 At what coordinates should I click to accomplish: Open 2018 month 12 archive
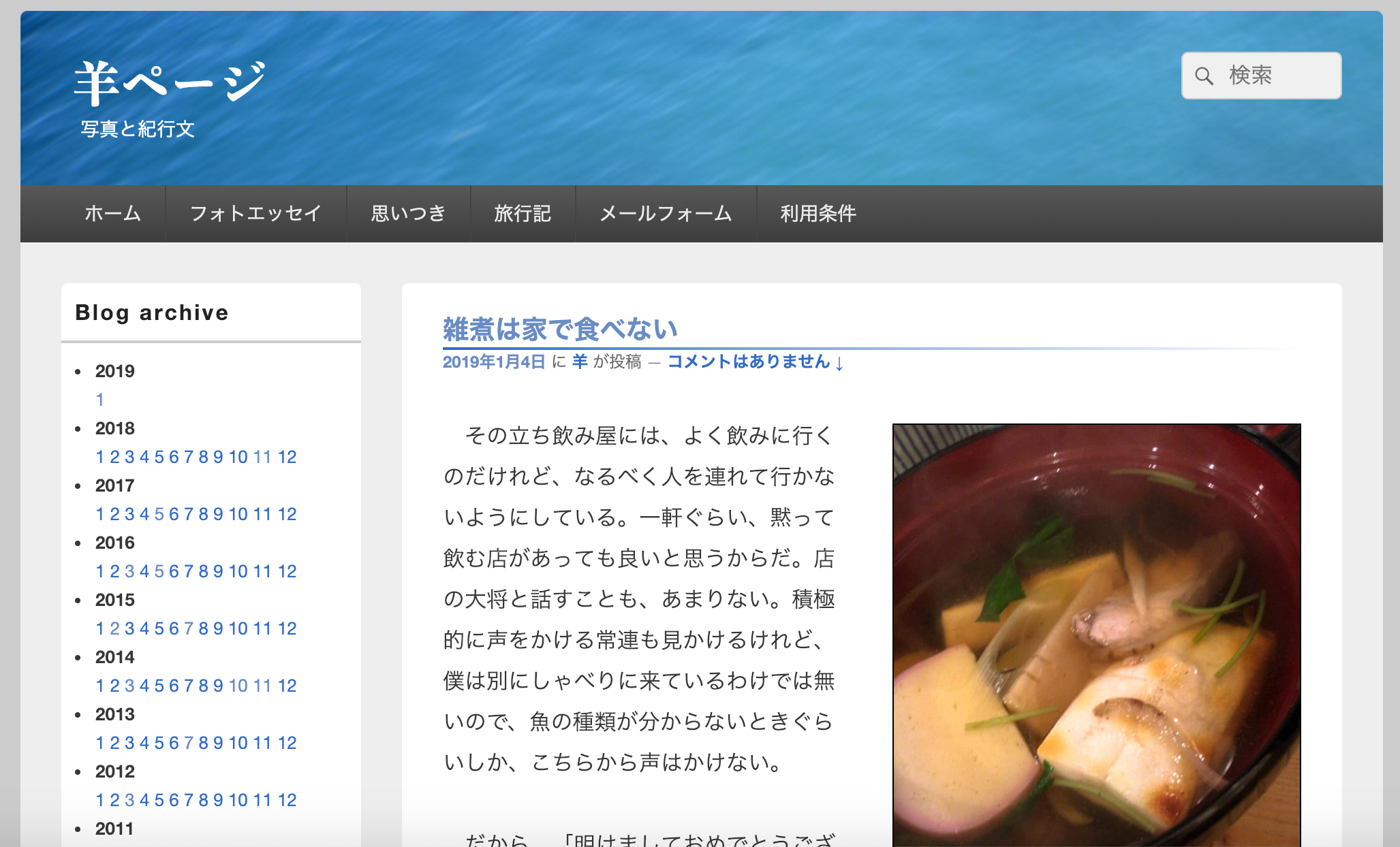click(287, 457)
